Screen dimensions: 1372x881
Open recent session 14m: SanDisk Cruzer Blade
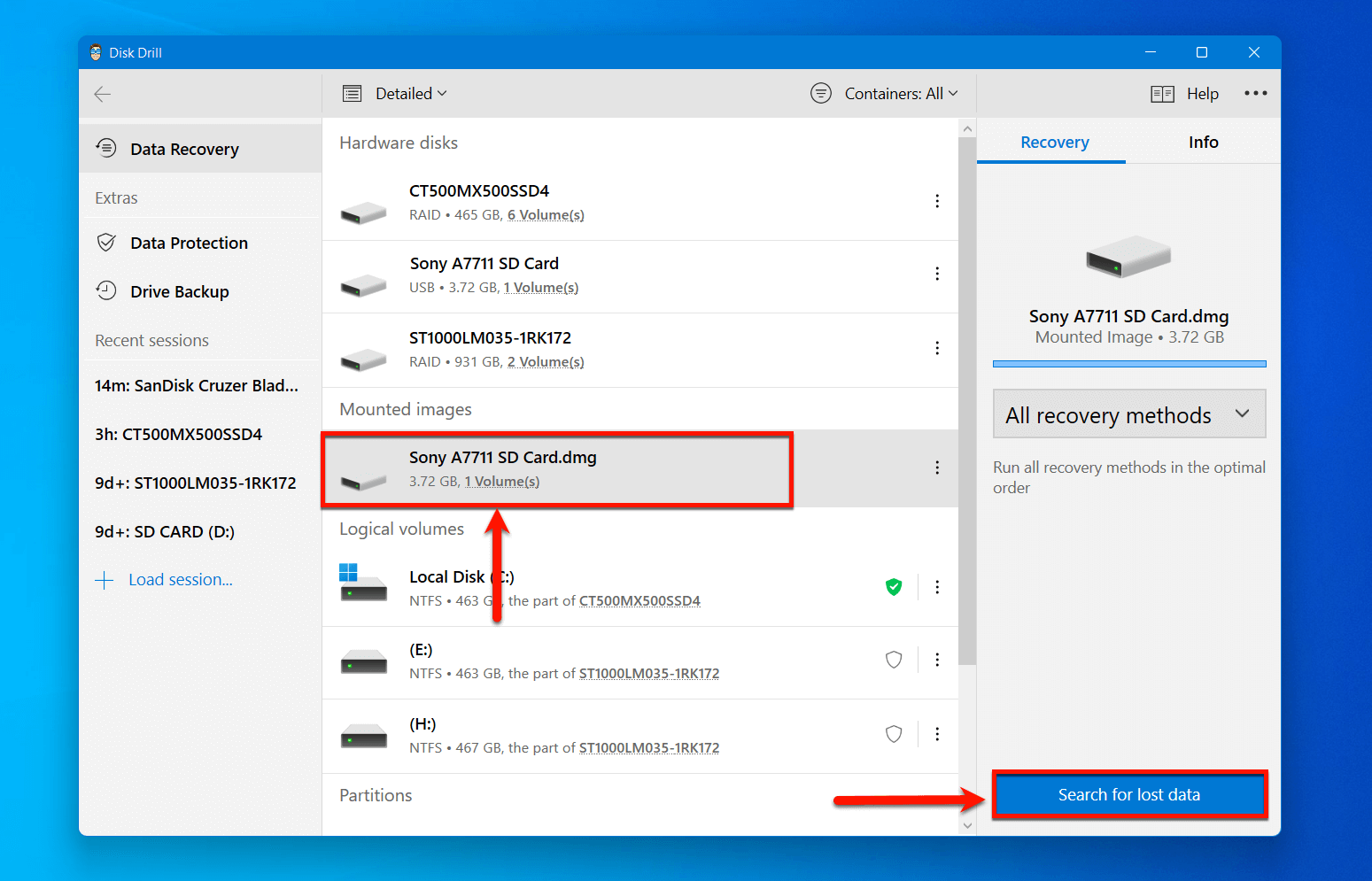(197, 385)
